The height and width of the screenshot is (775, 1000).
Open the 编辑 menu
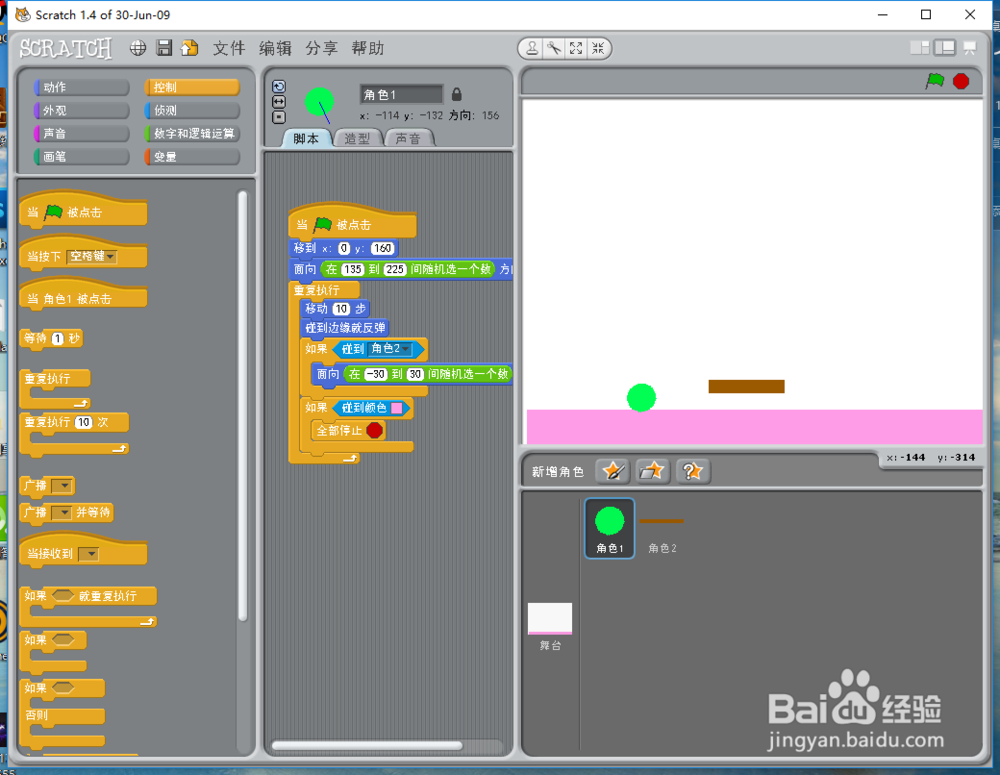[276, 48]
